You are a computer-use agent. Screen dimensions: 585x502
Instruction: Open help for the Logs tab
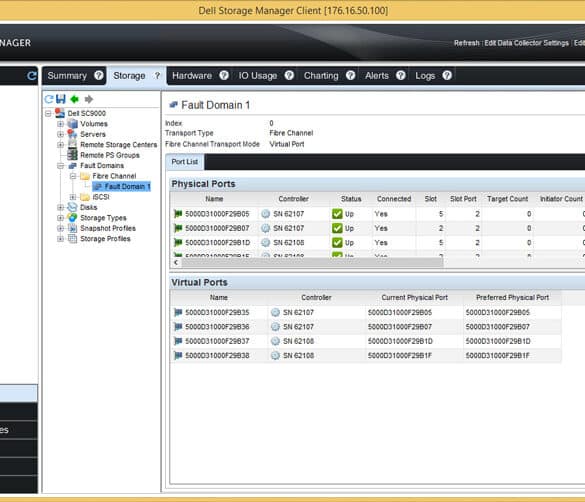tap(447, 75)
